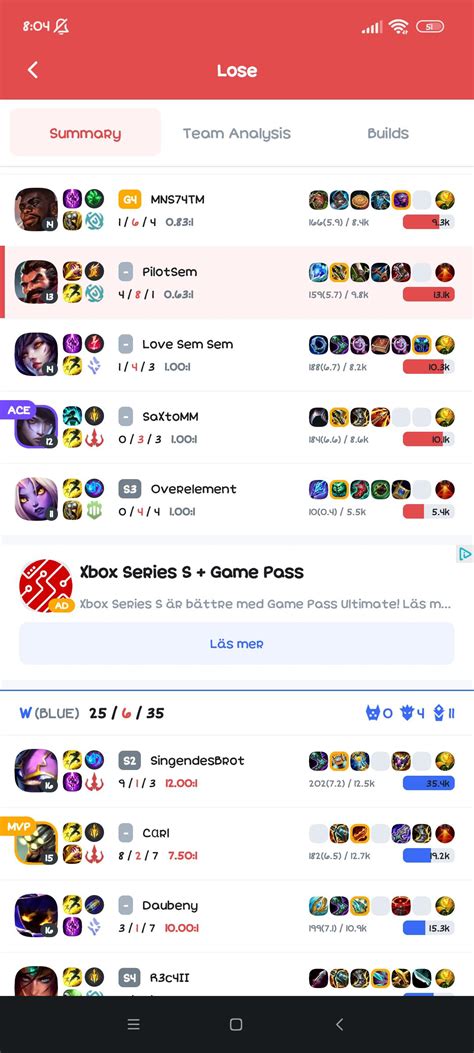This screenshot has height=1053, width=474.
Task: Open the PilotSem player row
Action: pyautogui.click(x=237, y=282)
